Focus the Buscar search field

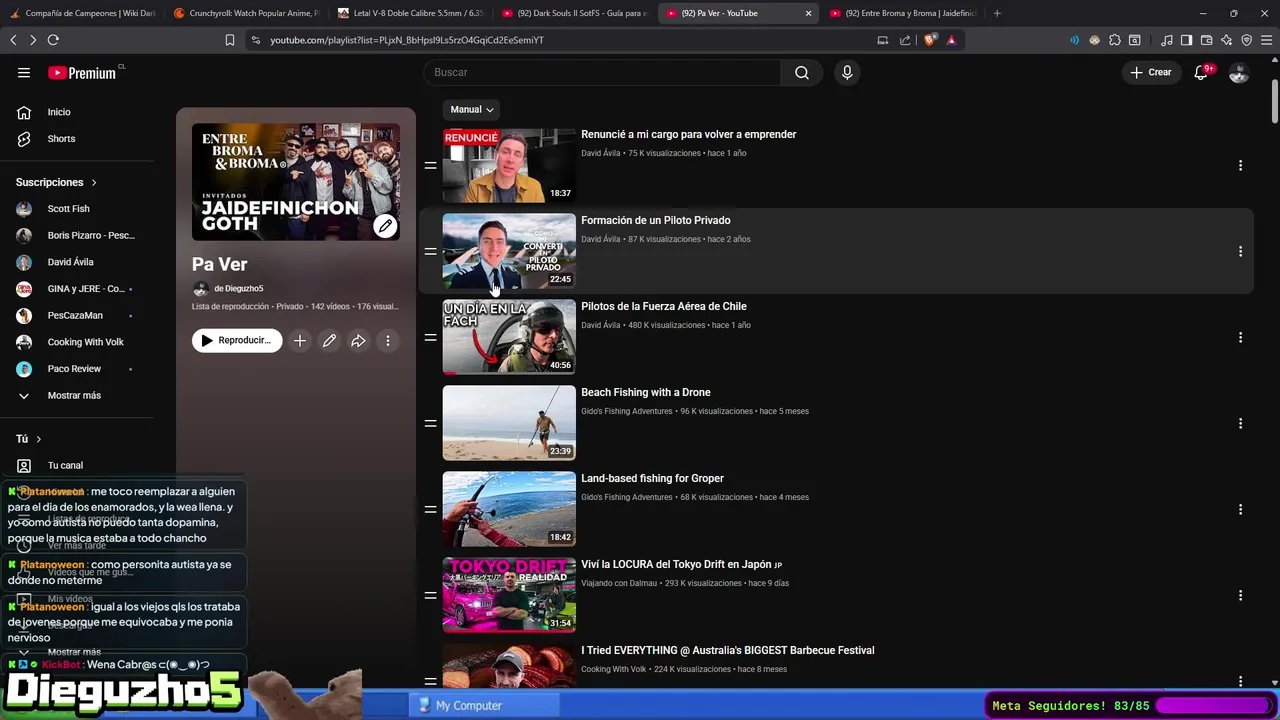point(602,72)
